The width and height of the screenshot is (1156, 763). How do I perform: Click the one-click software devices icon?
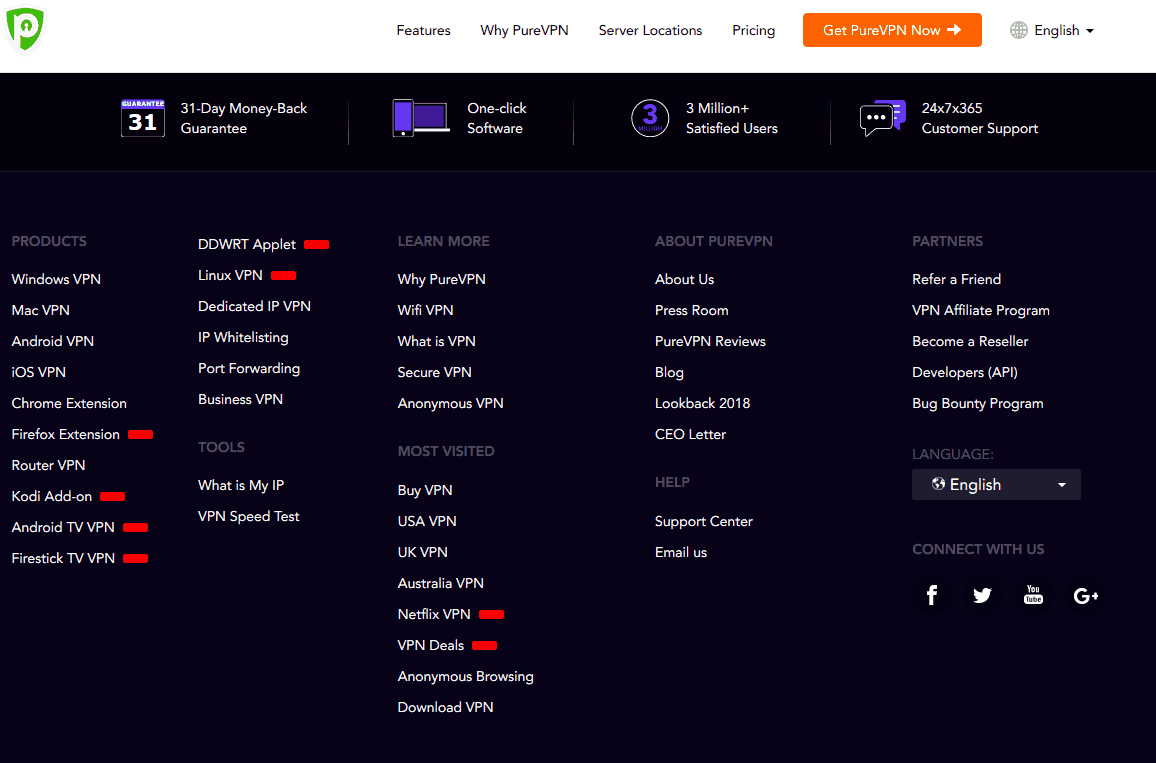click(x=420, y=118)
